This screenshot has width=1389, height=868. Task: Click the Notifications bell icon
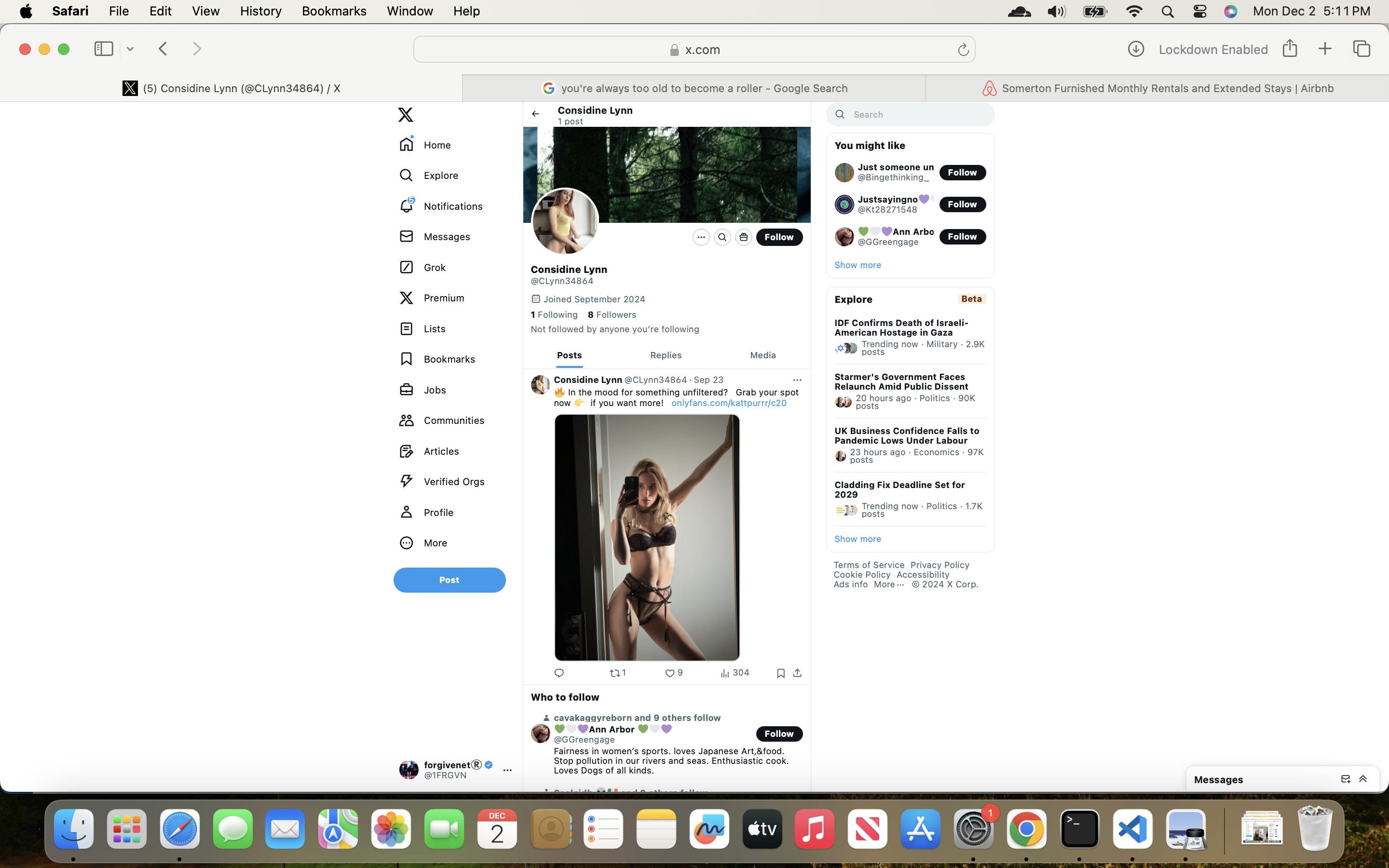(407, 205)
